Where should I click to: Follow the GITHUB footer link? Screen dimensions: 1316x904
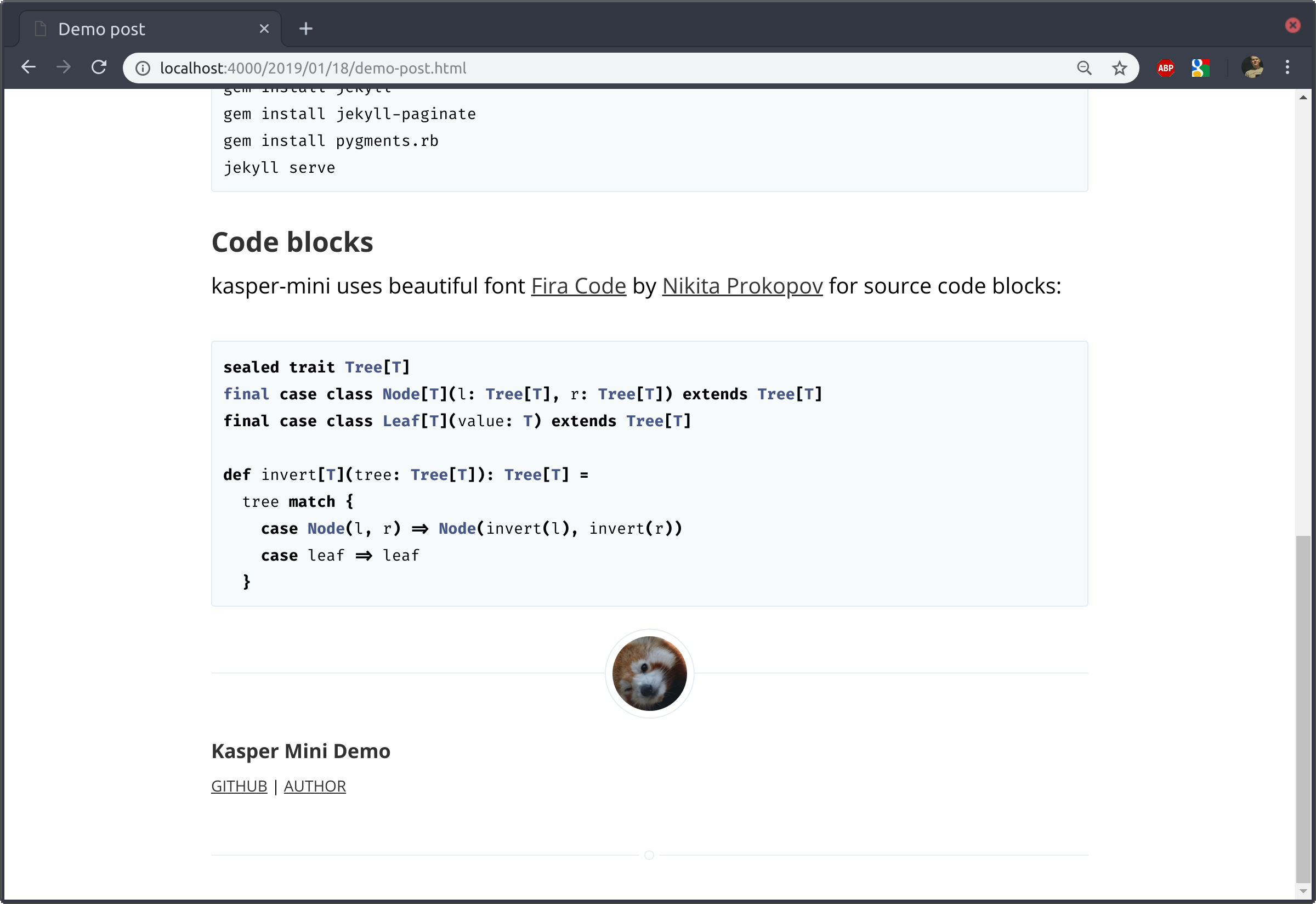point(239,786)
